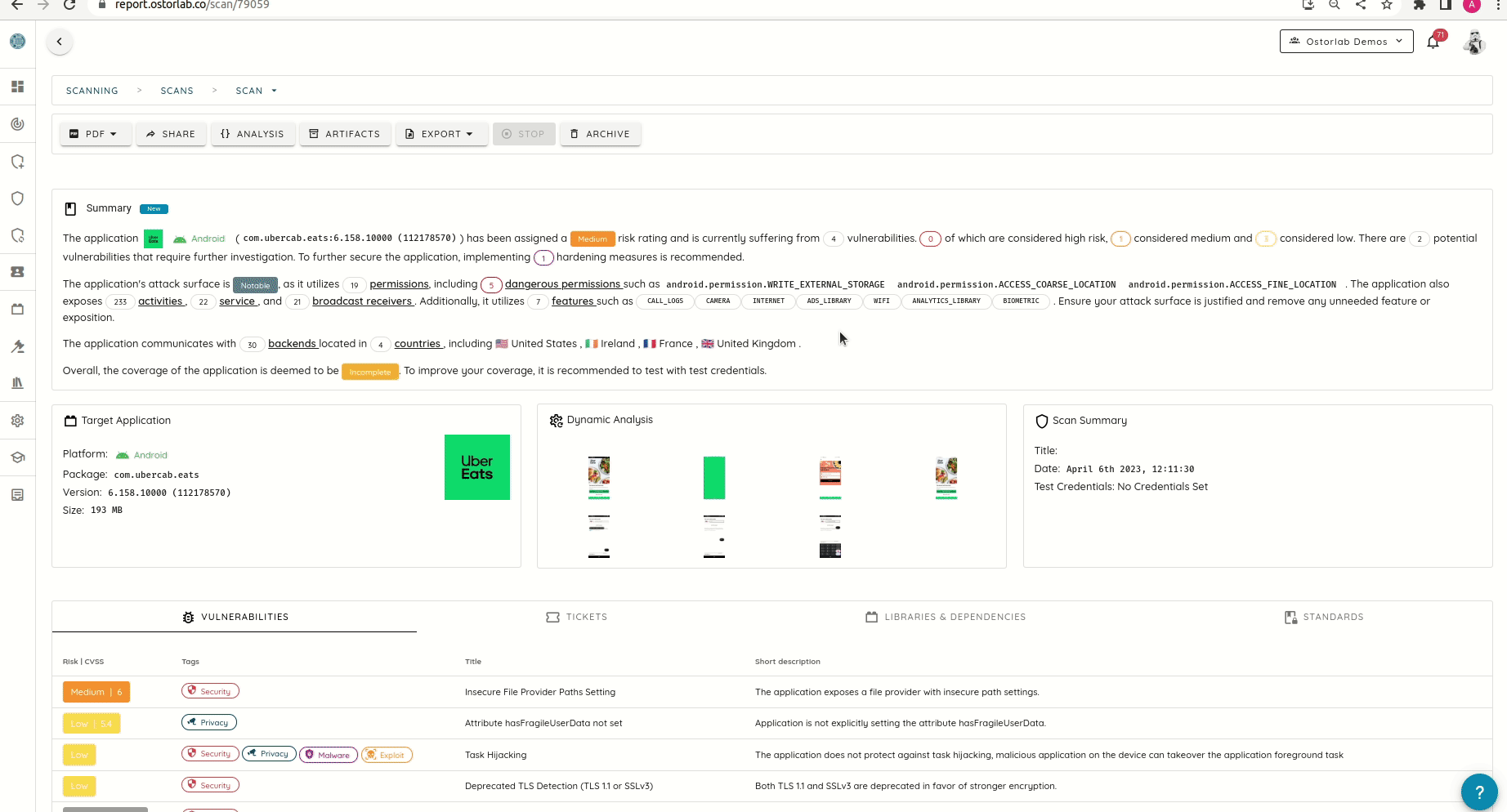Expand the EXPORT dropdown
Viewport: 1507px width, 812px height.
[442, 134]
